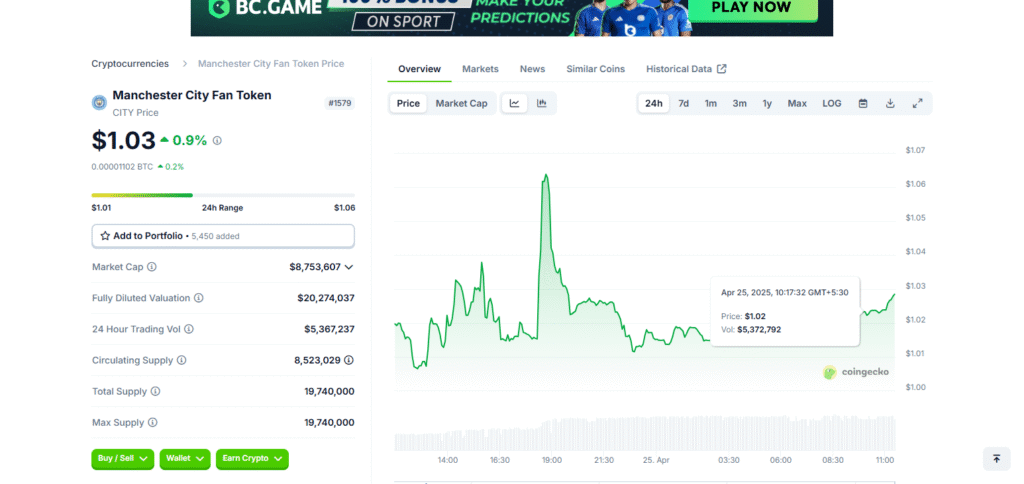Switch chart to Market Cap

[461, 103]
